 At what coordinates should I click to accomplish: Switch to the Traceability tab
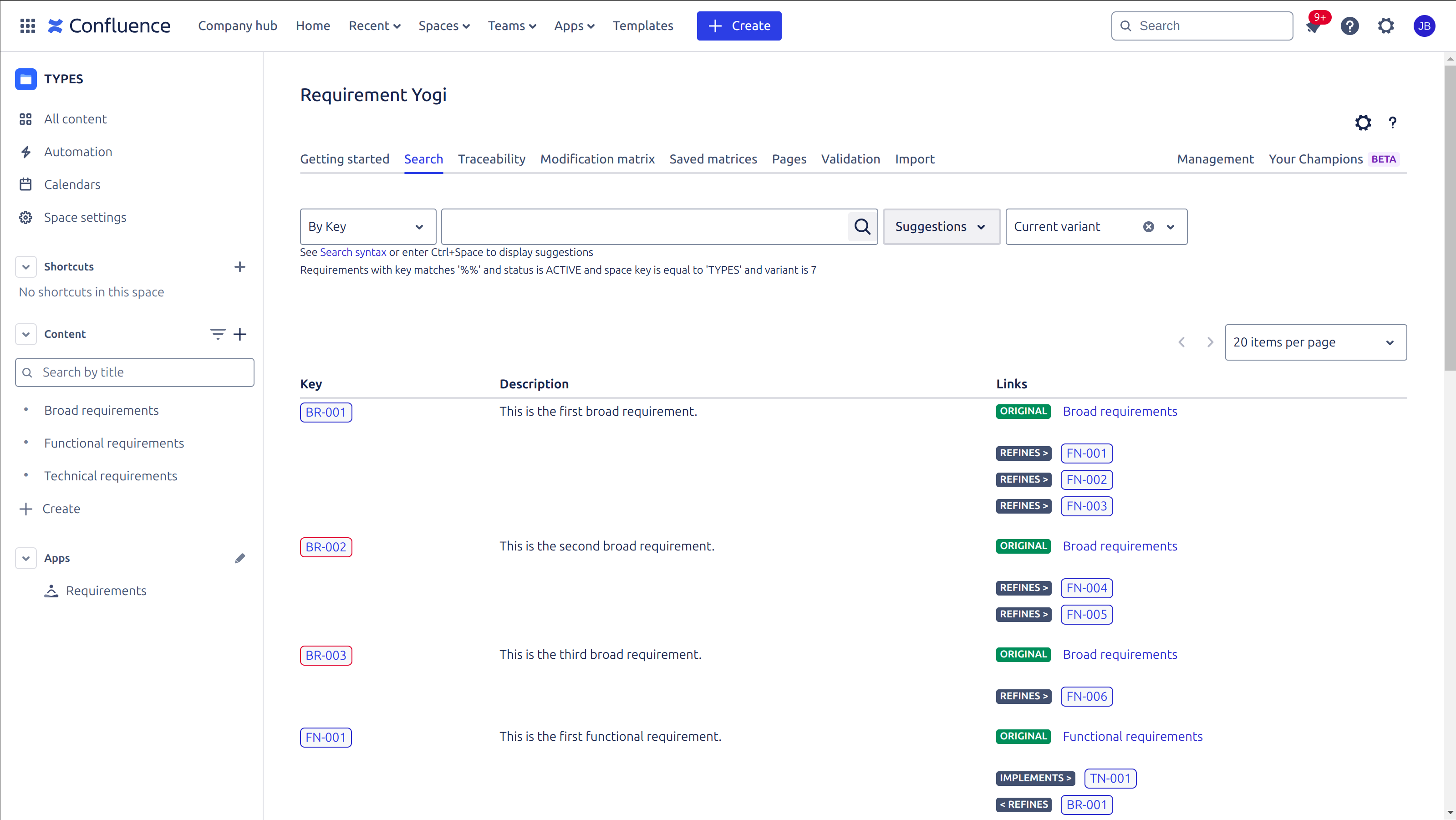pos(491,159)
